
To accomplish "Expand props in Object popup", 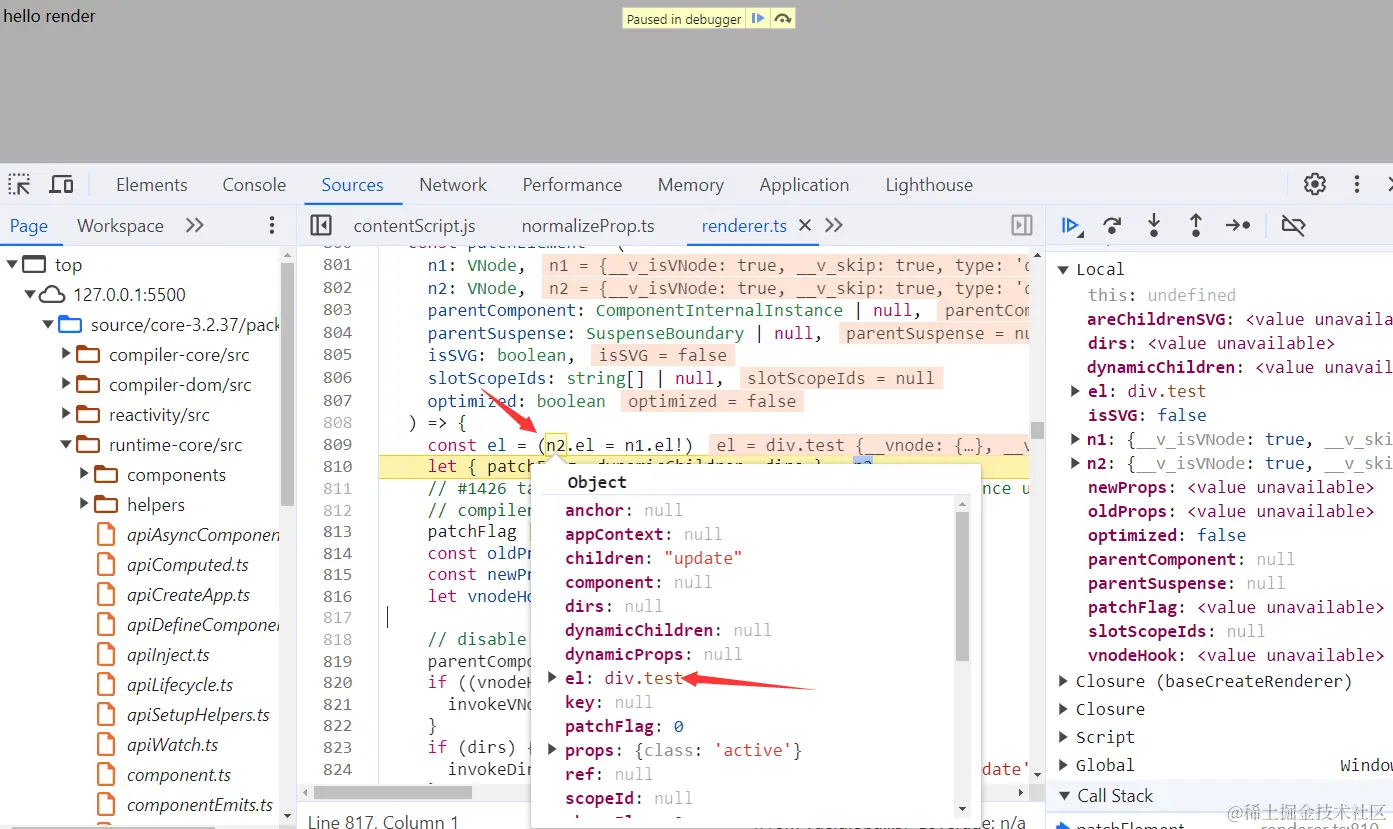I will [x=551, y=750].
